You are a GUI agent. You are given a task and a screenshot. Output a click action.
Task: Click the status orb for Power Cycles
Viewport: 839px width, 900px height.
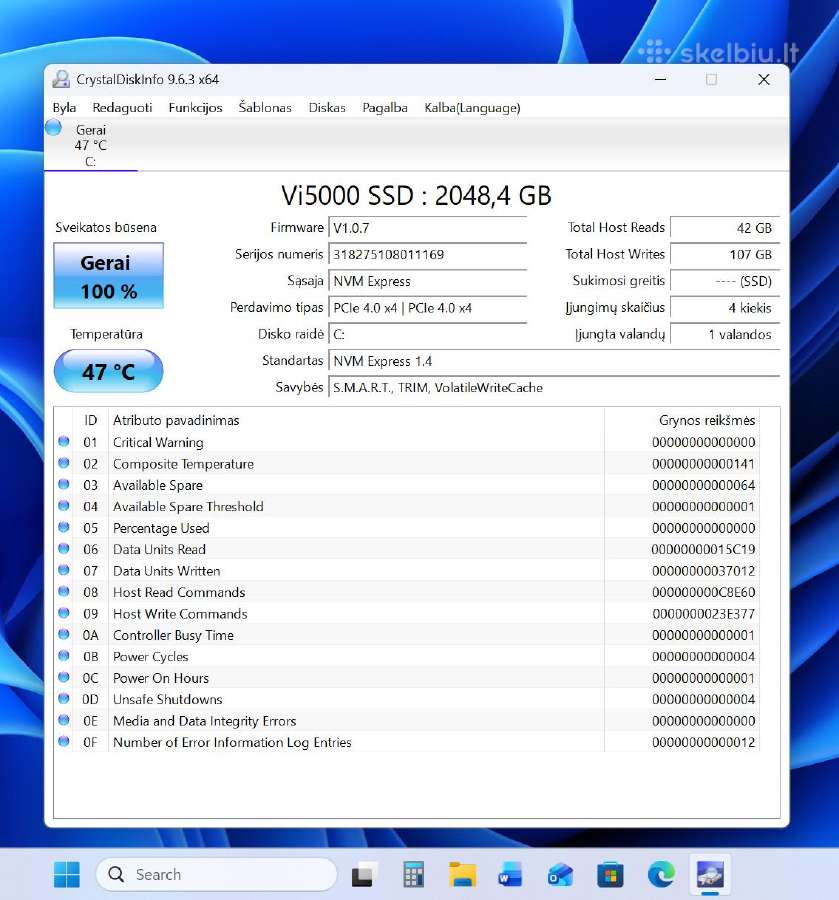pyautogui.click(x=64, y=655)
